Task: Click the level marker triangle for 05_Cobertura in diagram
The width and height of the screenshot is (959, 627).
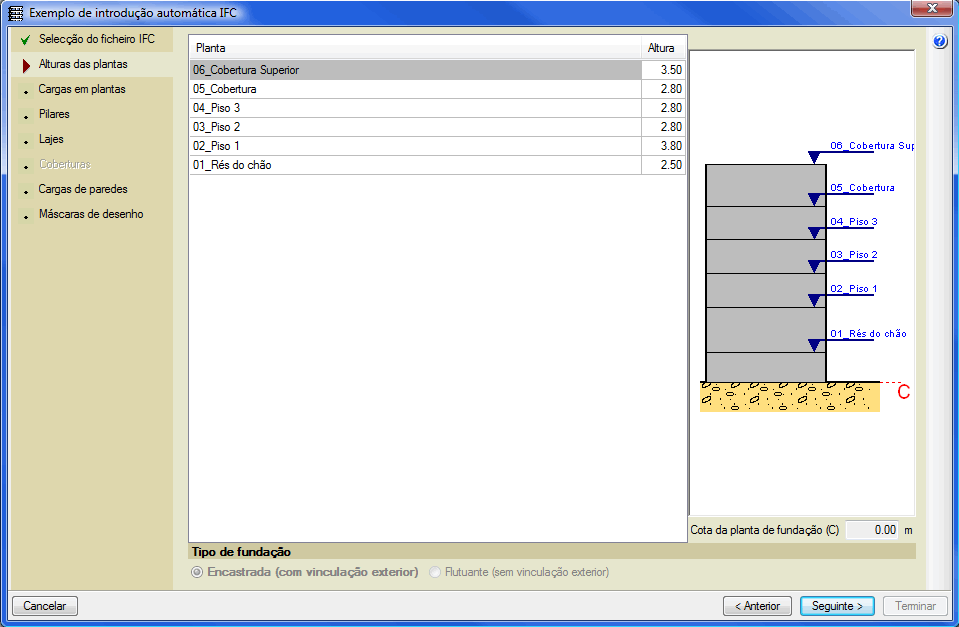Action: [814, 199]
